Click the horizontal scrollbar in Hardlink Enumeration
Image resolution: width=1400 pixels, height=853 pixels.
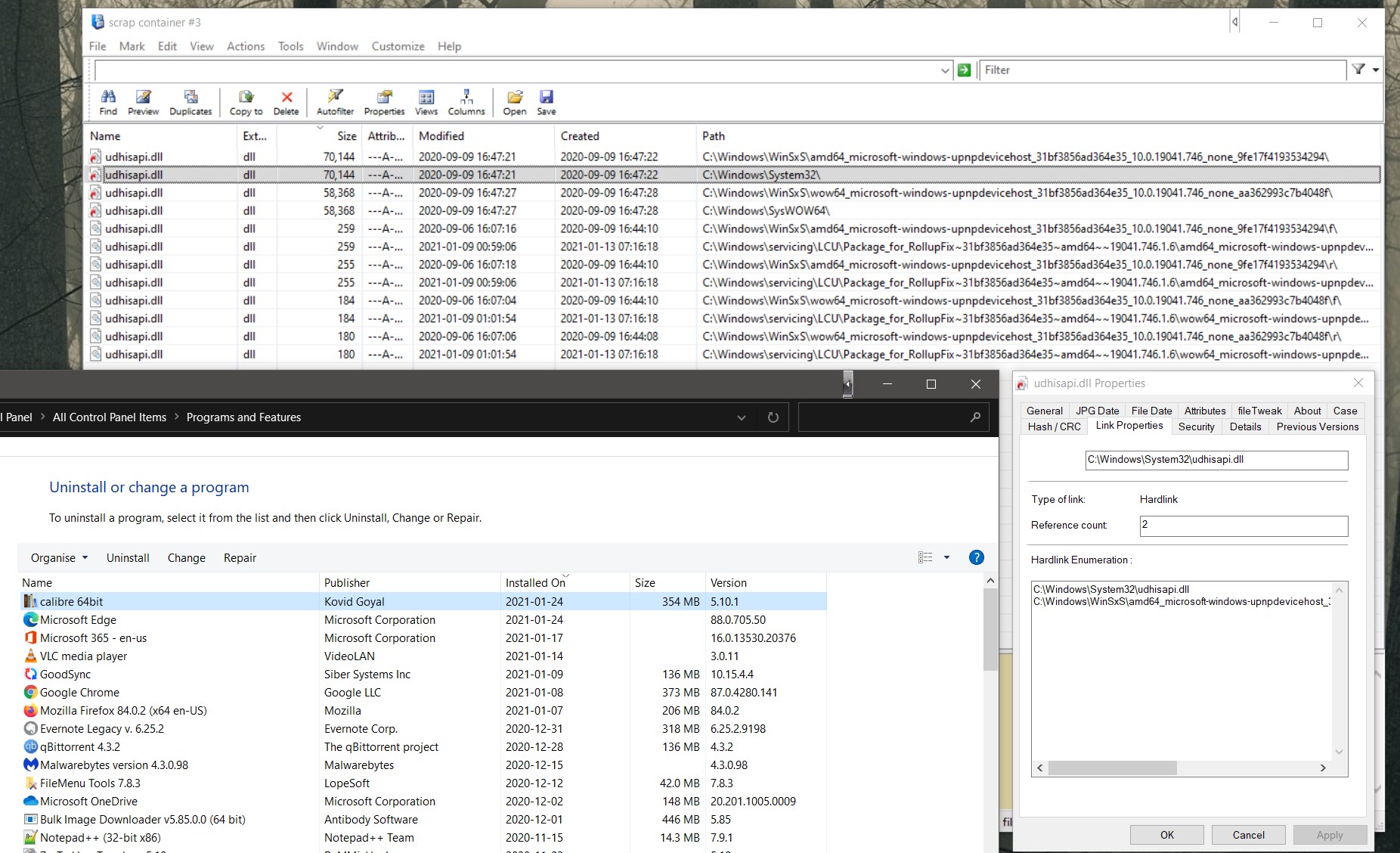coord(1112,768)
